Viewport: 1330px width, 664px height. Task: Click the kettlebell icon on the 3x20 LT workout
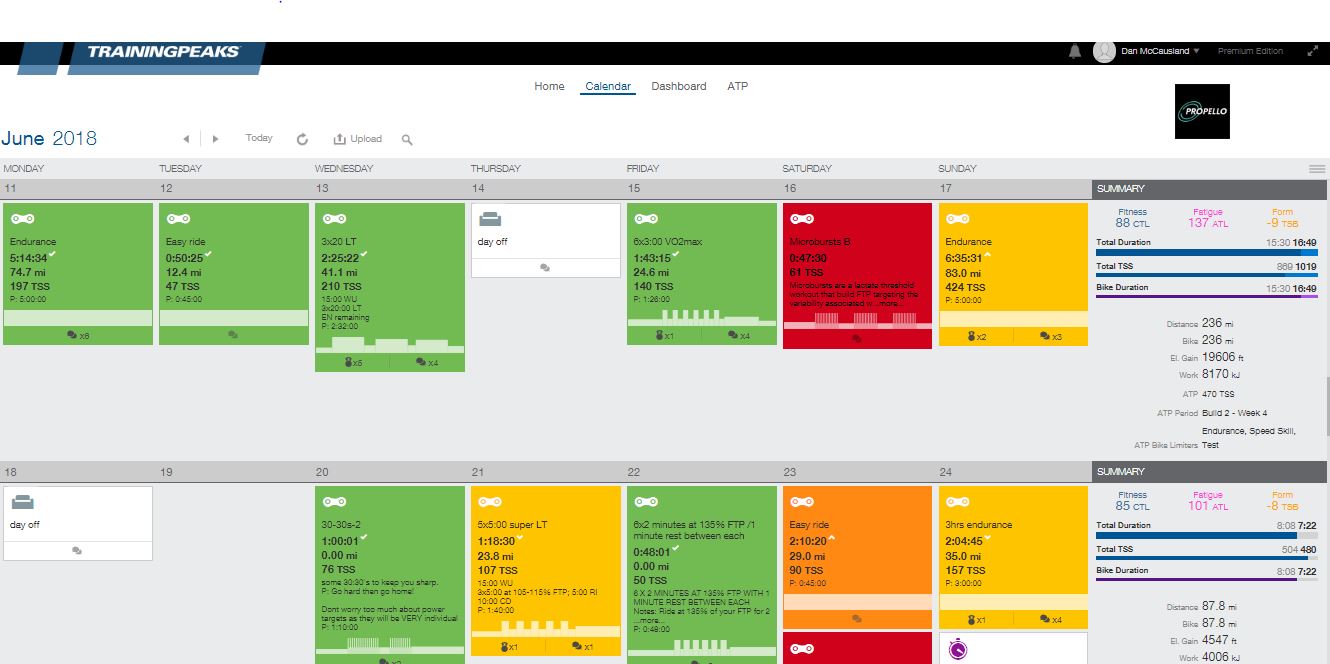pos(350,362)
